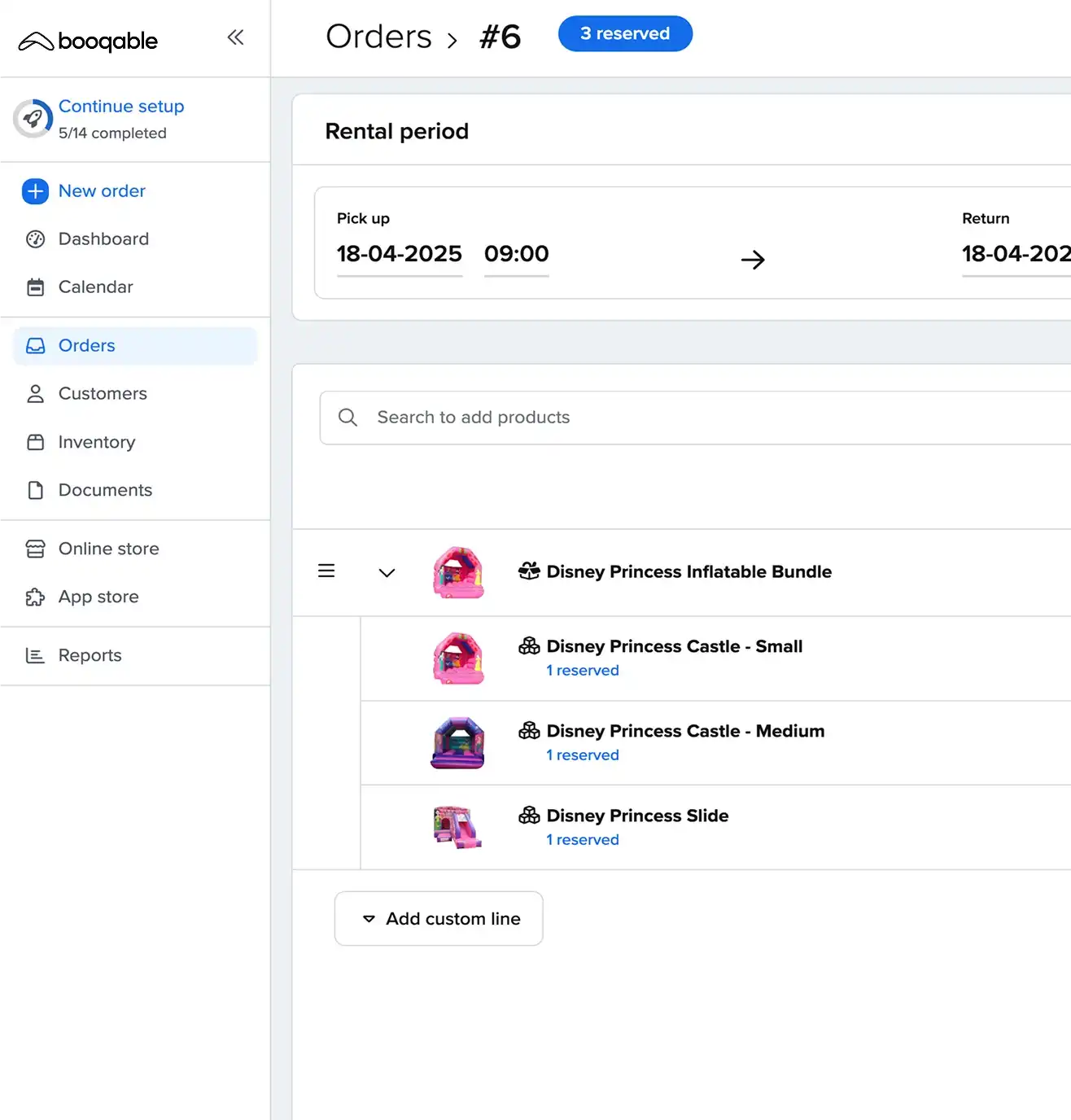Click the Documents file icon
This screenshot has width=1071, height=1120.
tap(35, 490)
